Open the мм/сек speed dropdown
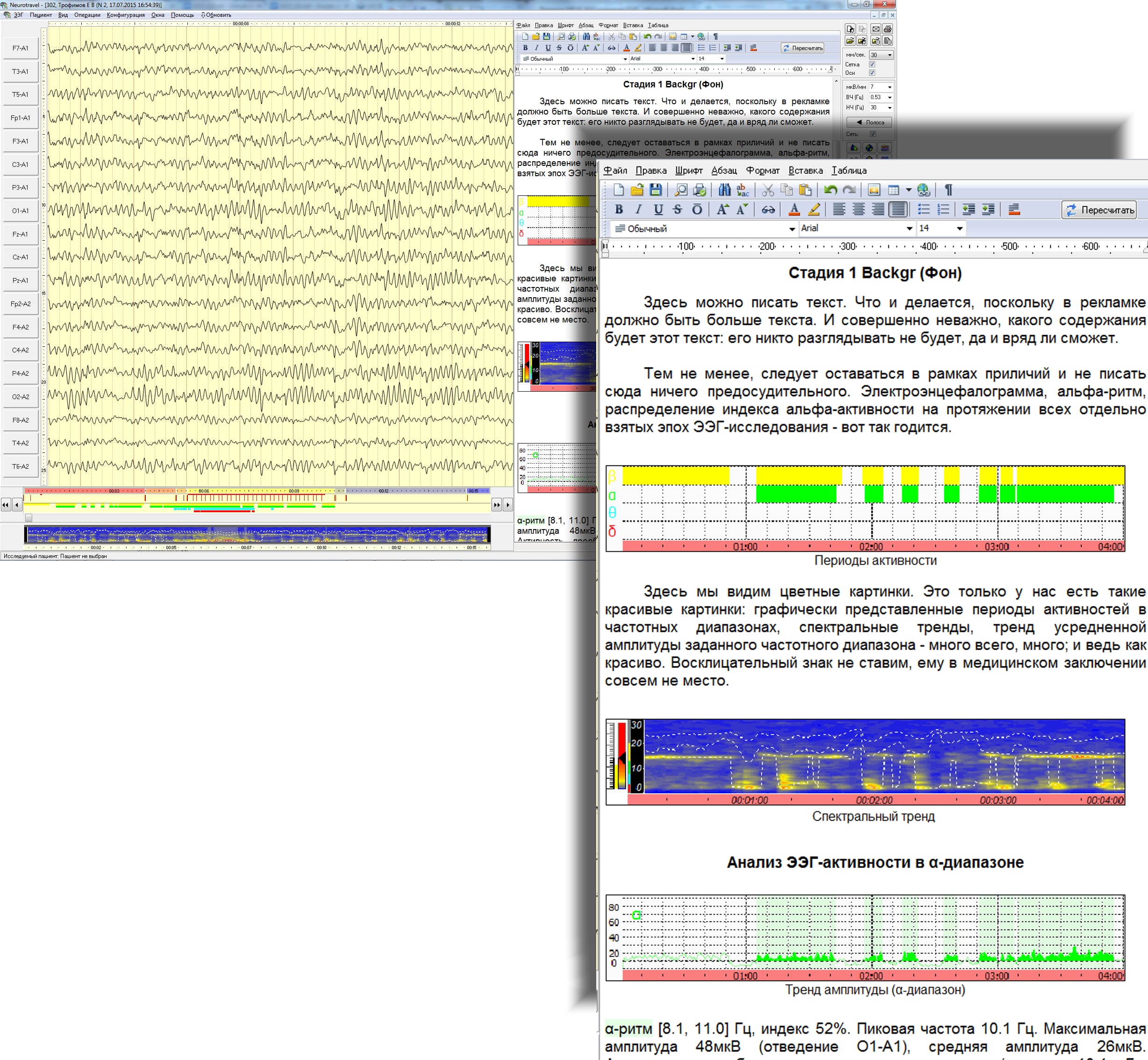Screen dimensions: 1148x1060 tap(890, 55)
